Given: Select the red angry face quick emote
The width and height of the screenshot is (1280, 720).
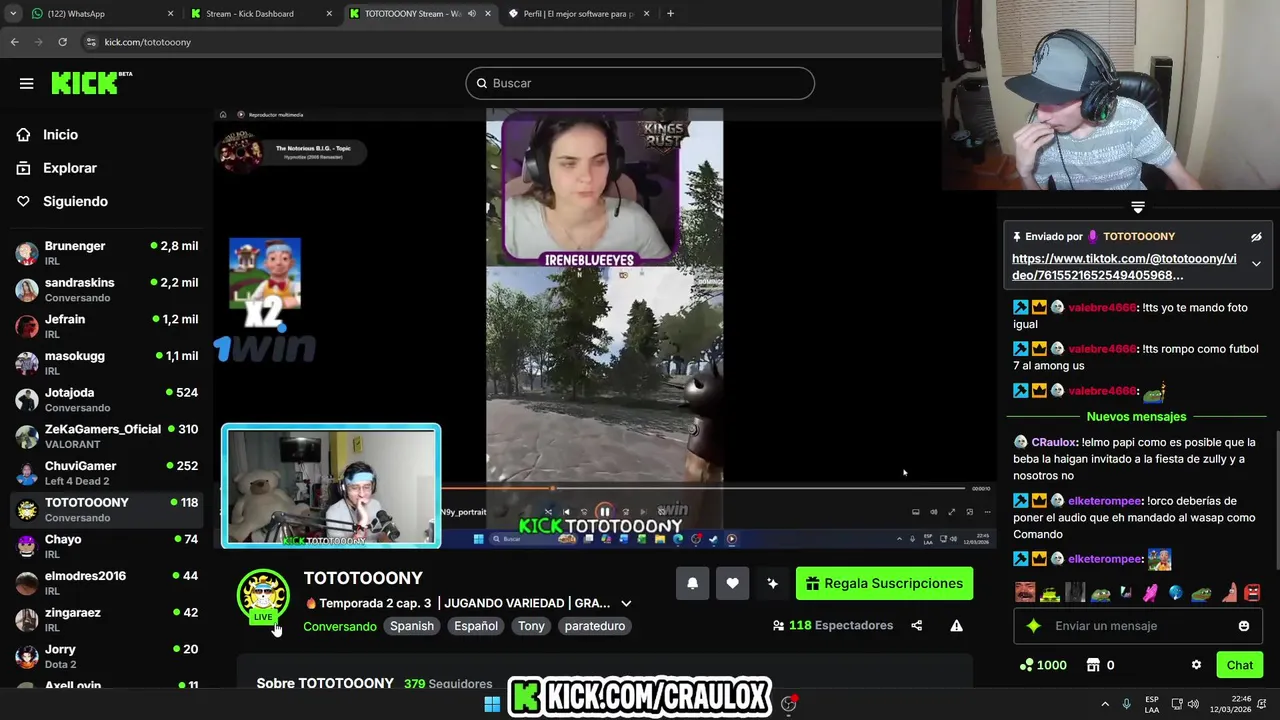Looking at the screenshot, I should point(1252,592).
